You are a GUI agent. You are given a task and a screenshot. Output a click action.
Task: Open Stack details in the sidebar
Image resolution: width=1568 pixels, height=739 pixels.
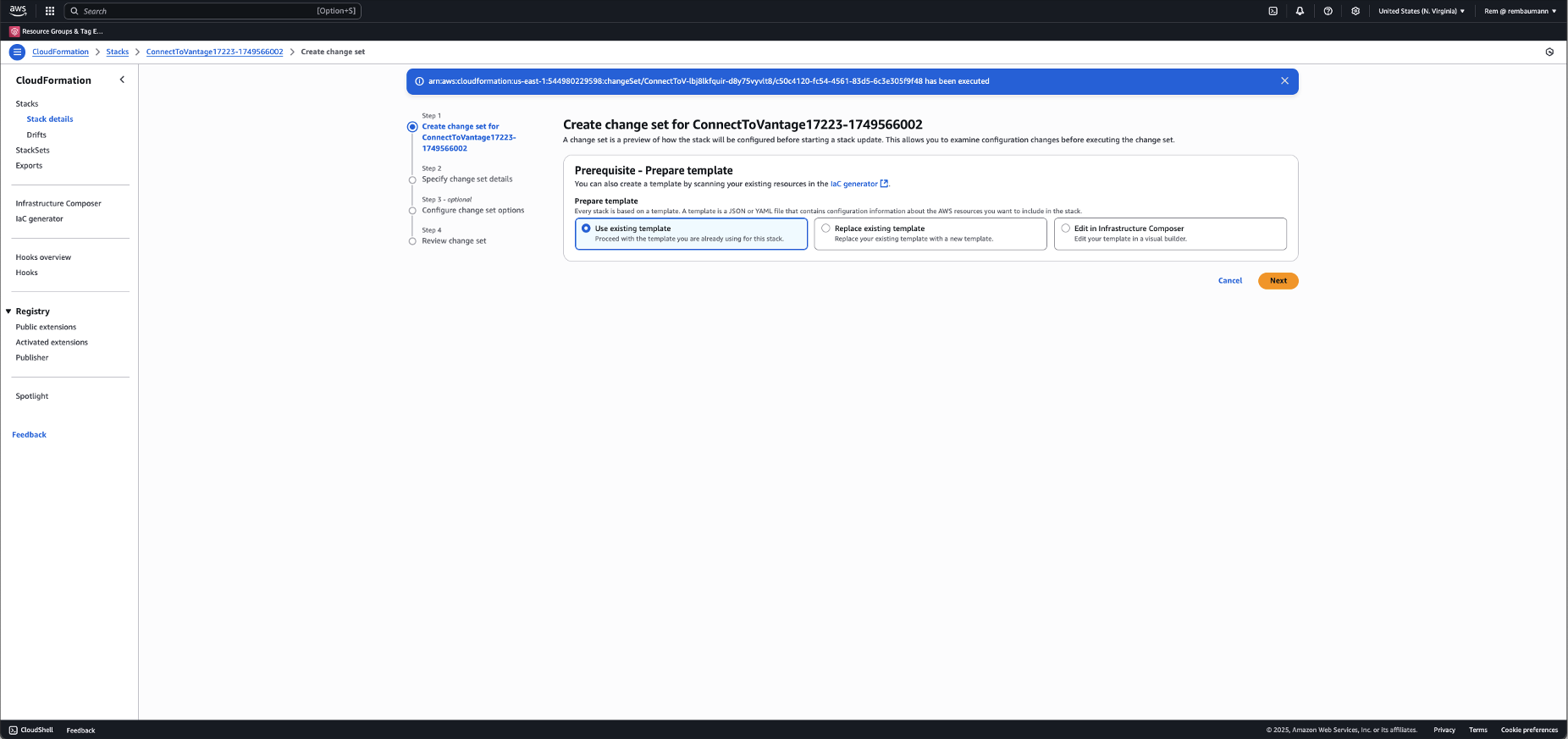[50, 119]
